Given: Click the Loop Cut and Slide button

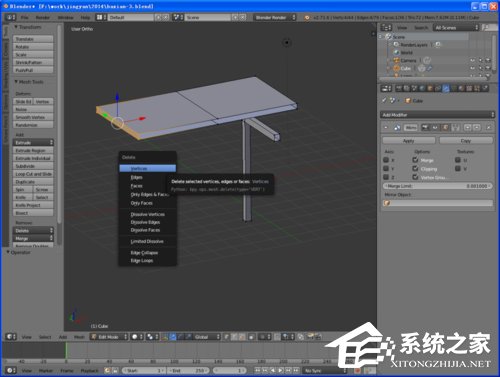Looking at the screenshot, I should [33, 174].
